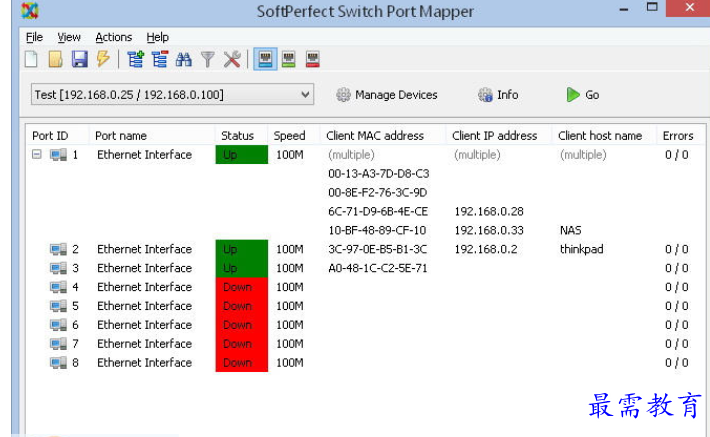Click the lightning bolt toolbar icon
Viewport: 710px width, 437px height.
103,59
